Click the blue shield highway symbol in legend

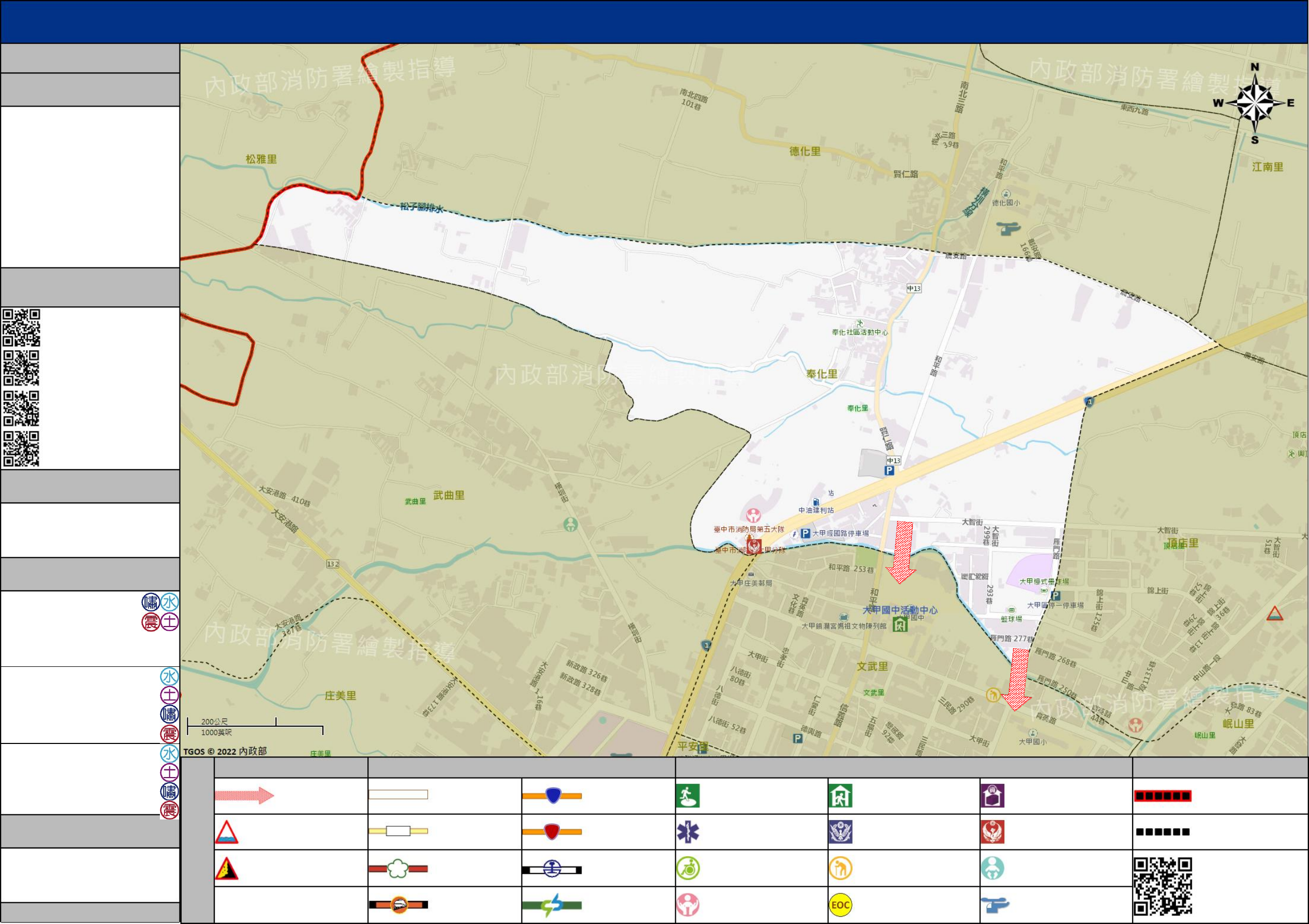(x=553, y=796)
